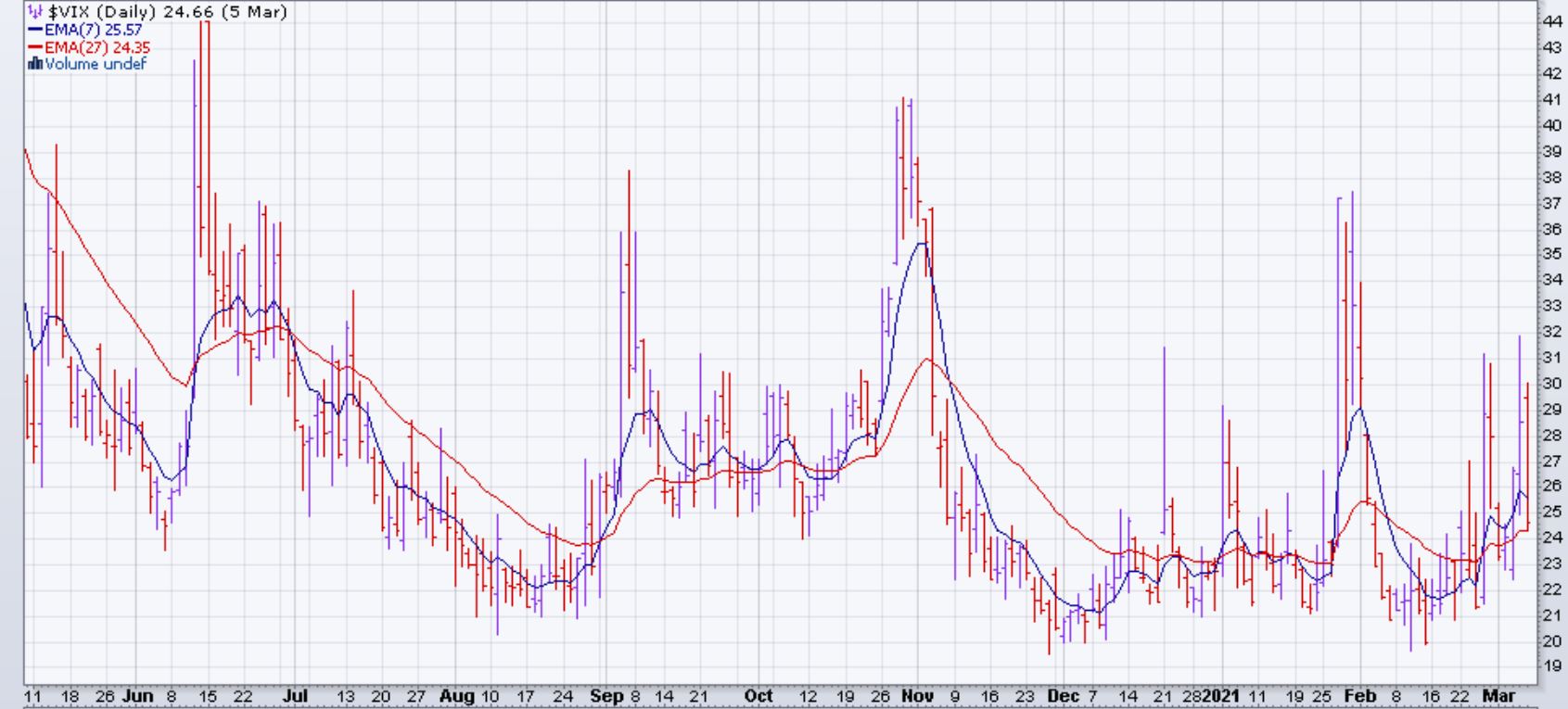
Task: Click the $VIX price bars legend icon
Action: (x=35, y=12)
